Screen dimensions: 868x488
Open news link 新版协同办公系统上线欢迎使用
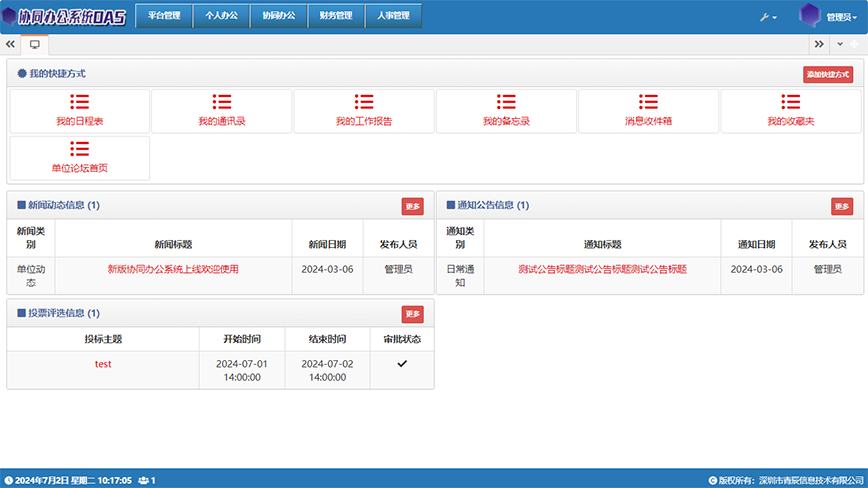click(173, 269)
